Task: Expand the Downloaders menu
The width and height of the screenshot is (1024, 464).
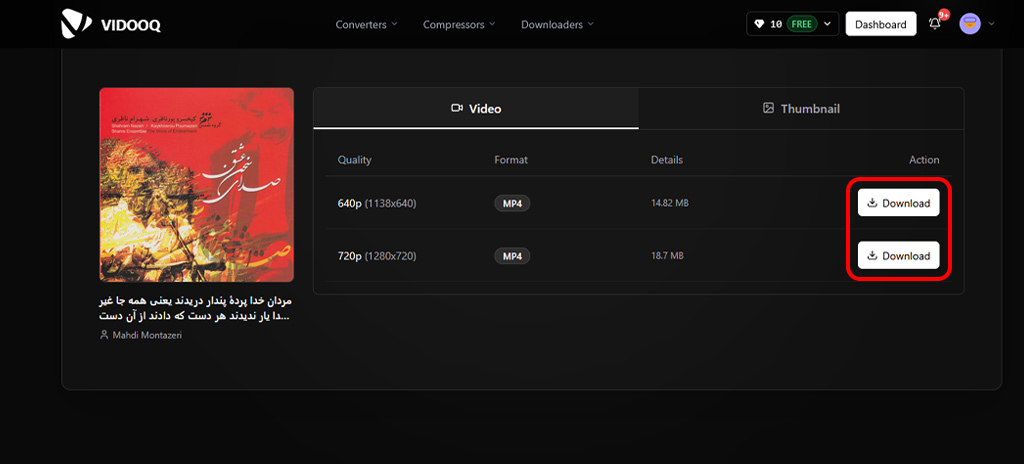Action: click(x=557, y=24)
